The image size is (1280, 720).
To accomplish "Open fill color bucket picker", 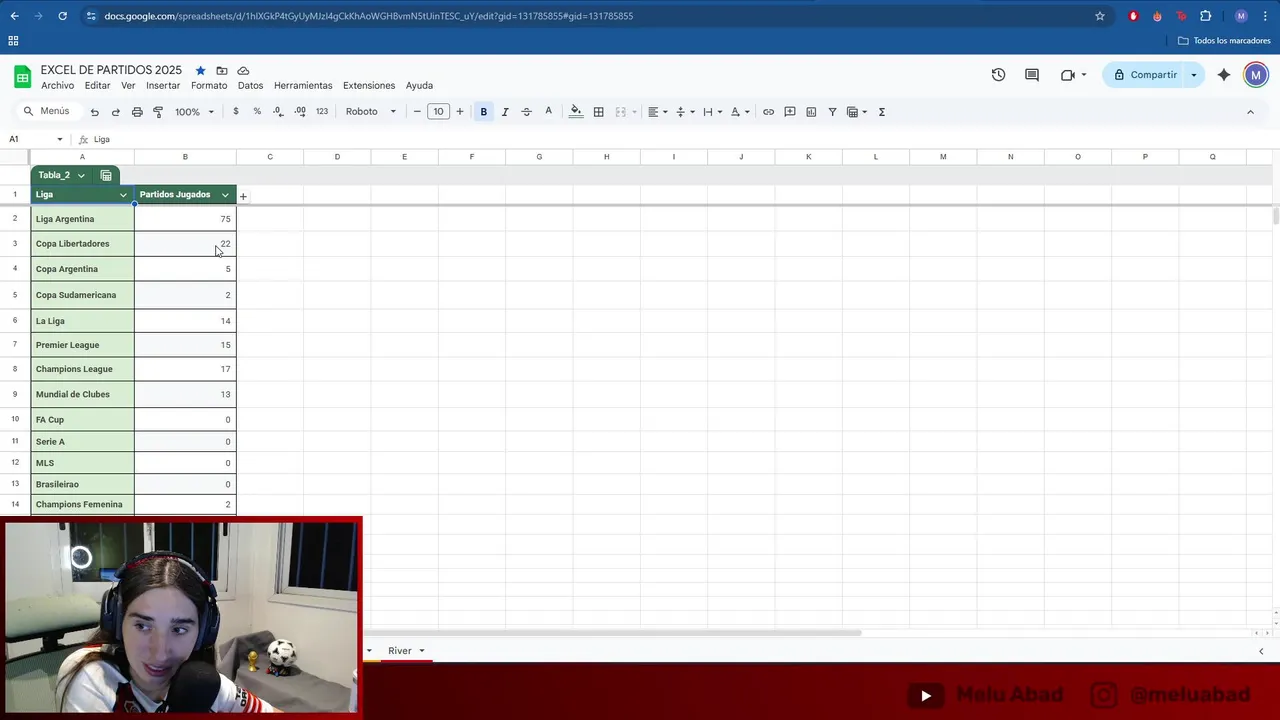I will (576, 112).
